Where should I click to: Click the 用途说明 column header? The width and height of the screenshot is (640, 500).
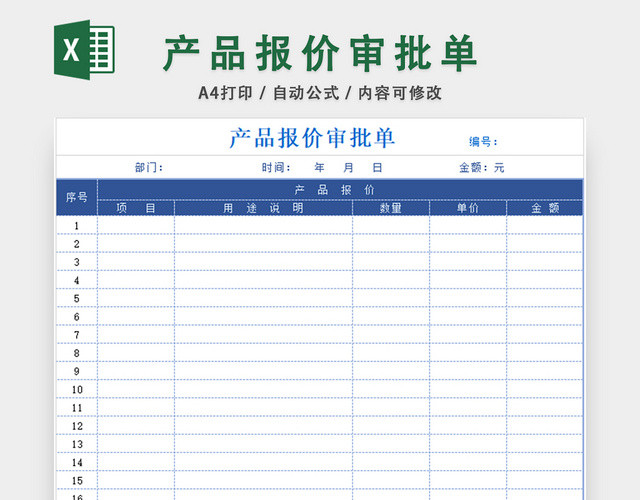click(263, 208)
